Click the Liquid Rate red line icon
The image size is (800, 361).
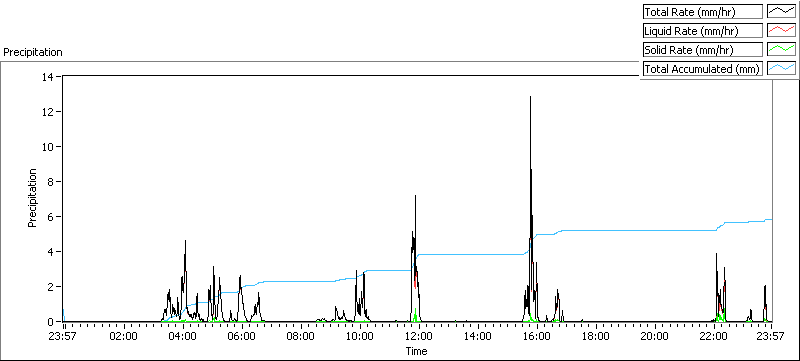781,31
